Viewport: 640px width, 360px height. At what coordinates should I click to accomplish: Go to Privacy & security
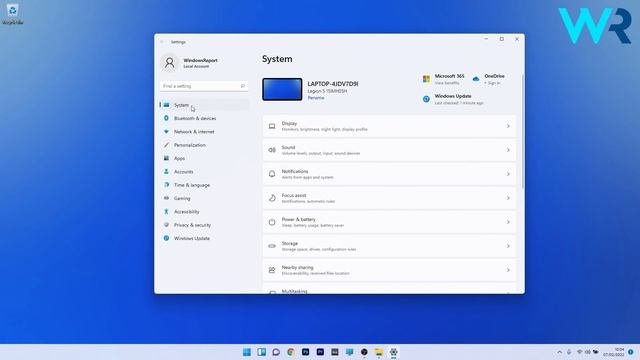(204, 225)
